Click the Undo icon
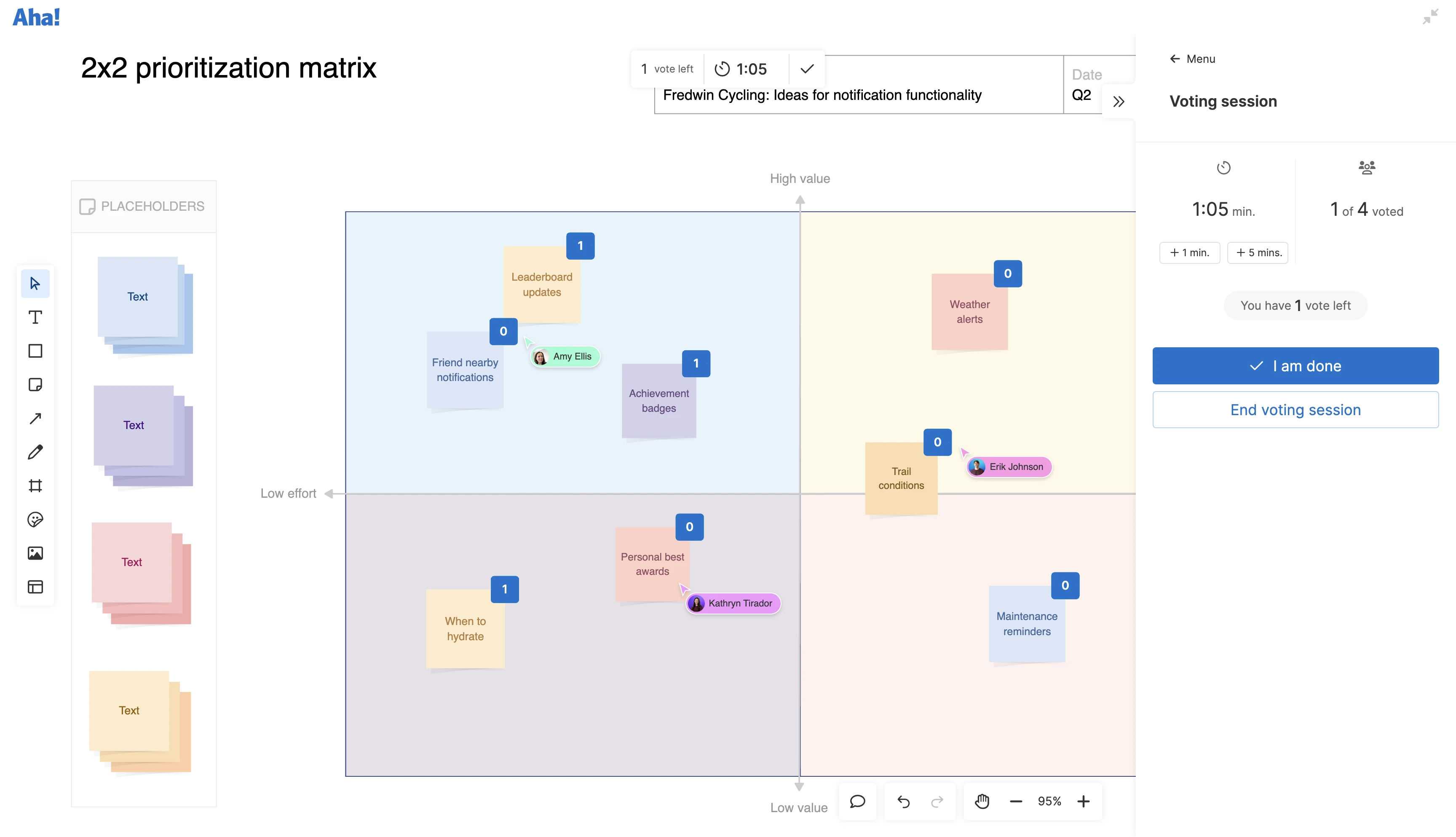The image size is (1456, 837). coord(904,801)
